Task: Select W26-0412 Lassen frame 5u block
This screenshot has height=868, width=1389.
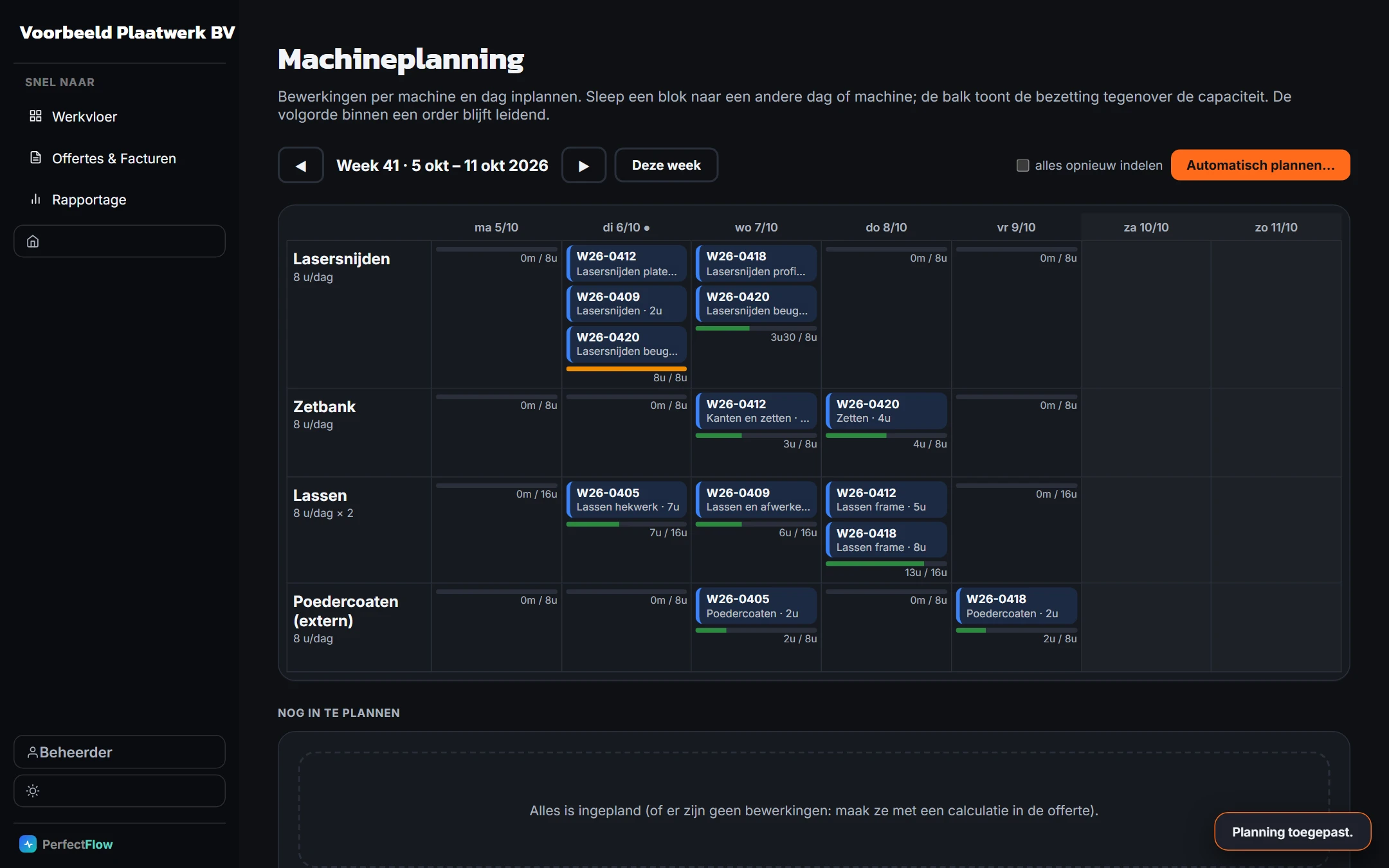Action: point(886,500)
